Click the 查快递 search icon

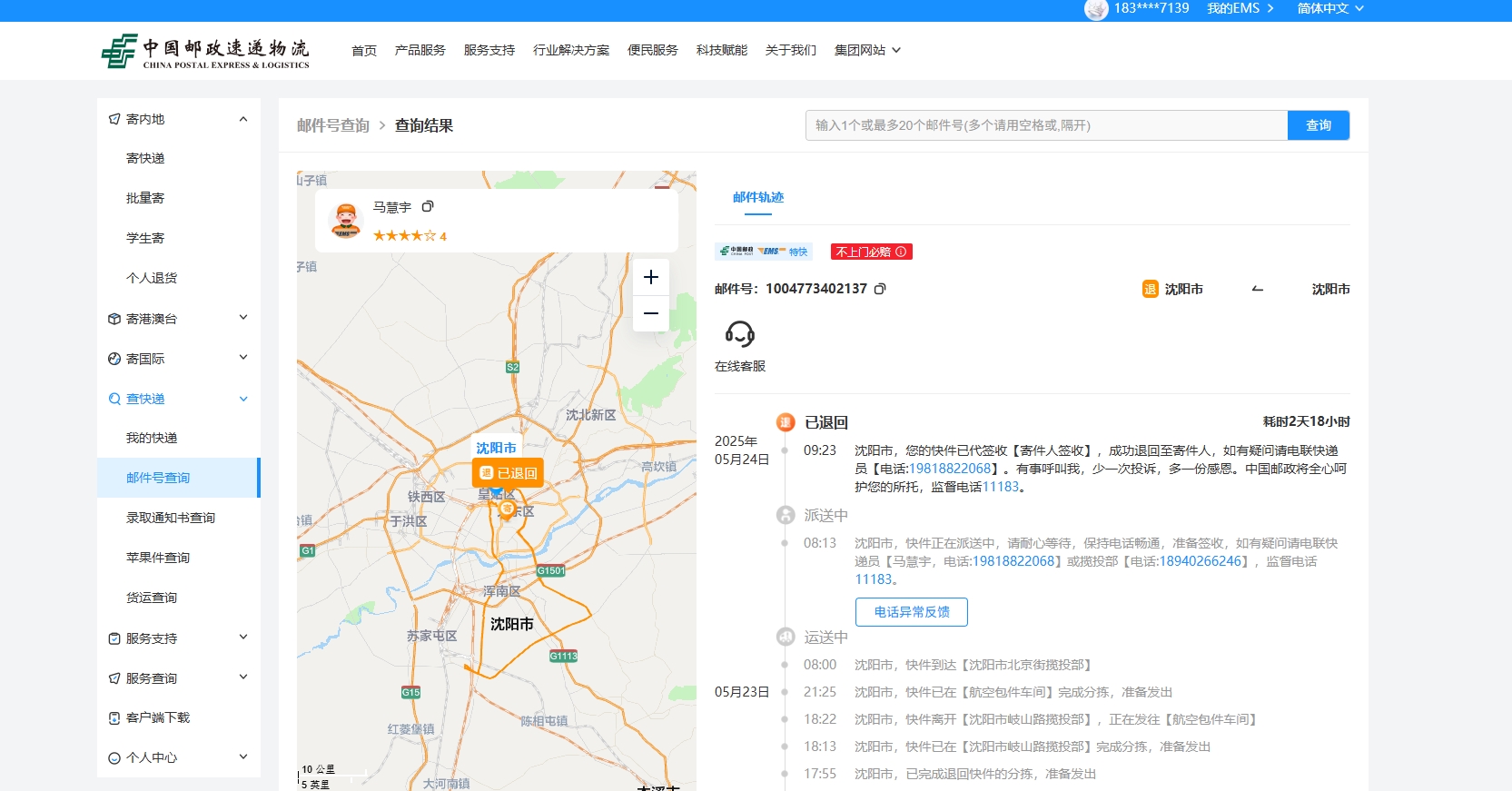(x=114, y=399)
